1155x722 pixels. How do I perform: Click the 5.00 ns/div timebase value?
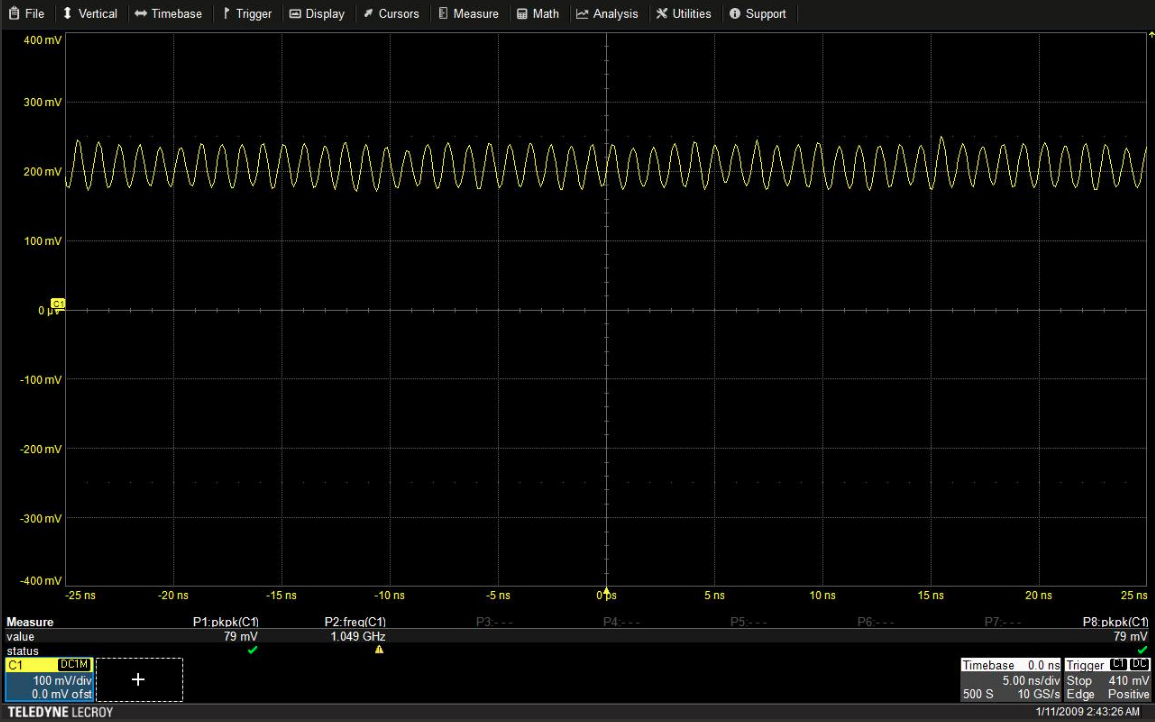(1031, 681)
